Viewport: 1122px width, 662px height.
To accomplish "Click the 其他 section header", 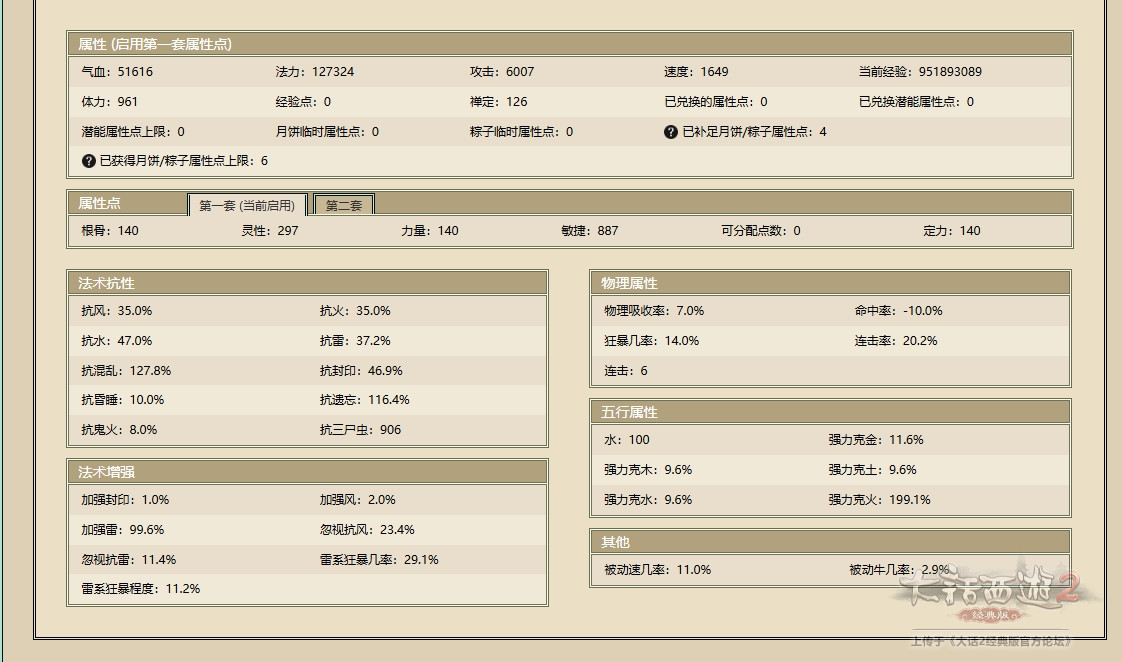I will (x=616, y=542).
